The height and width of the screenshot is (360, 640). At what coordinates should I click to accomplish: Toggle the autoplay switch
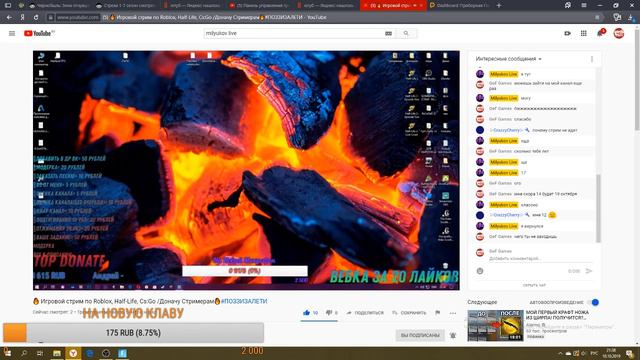[593, 302]
